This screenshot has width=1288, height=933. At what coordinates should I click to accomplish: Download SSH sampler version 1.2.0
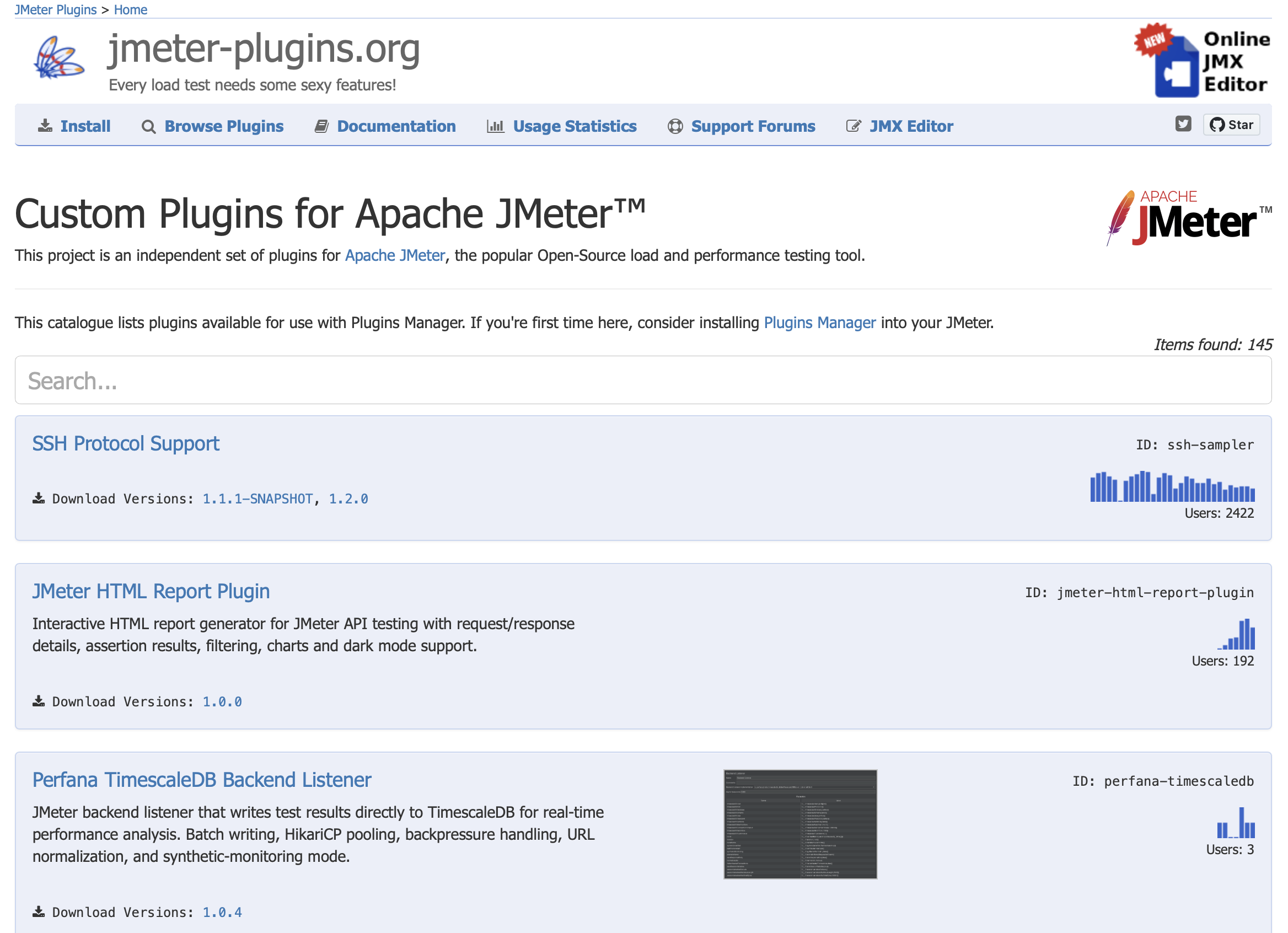pos(348,498)
